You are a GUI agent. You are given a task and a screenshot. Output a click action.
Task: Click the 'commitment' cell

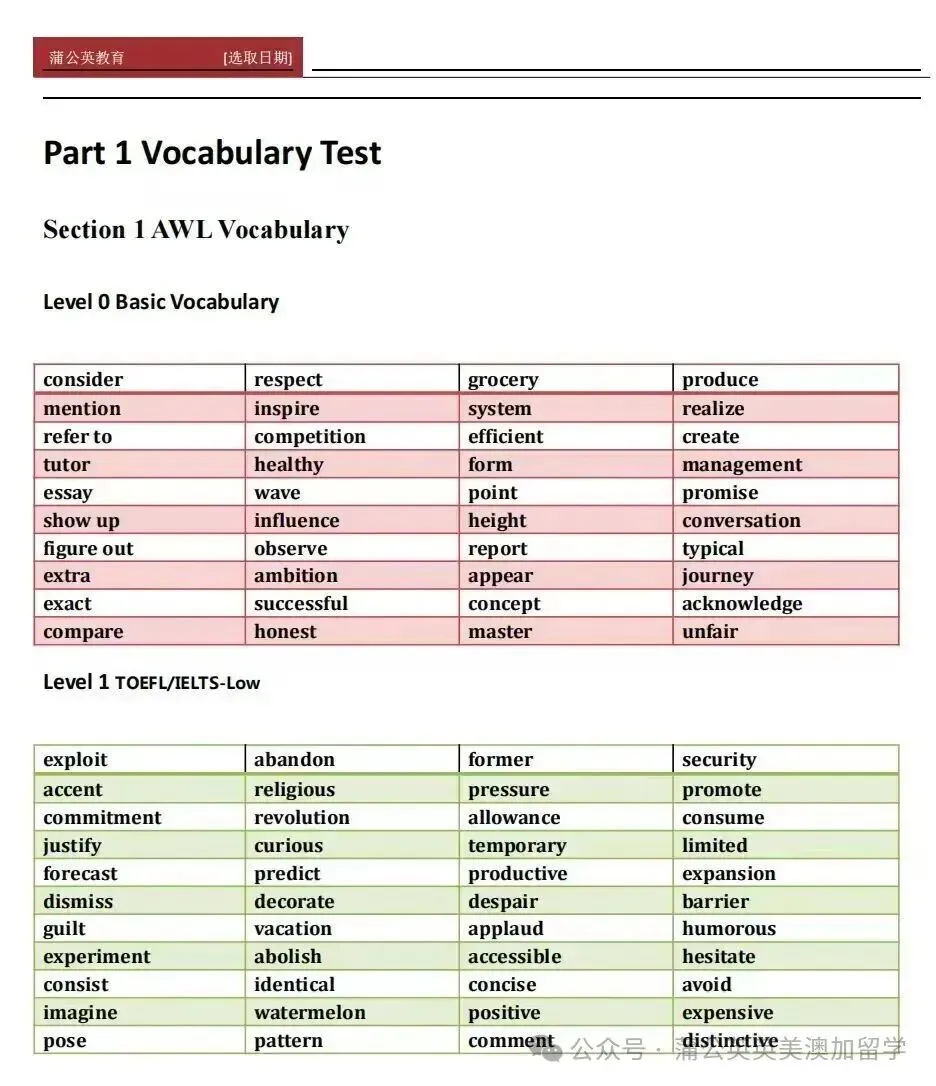[140, 817]
